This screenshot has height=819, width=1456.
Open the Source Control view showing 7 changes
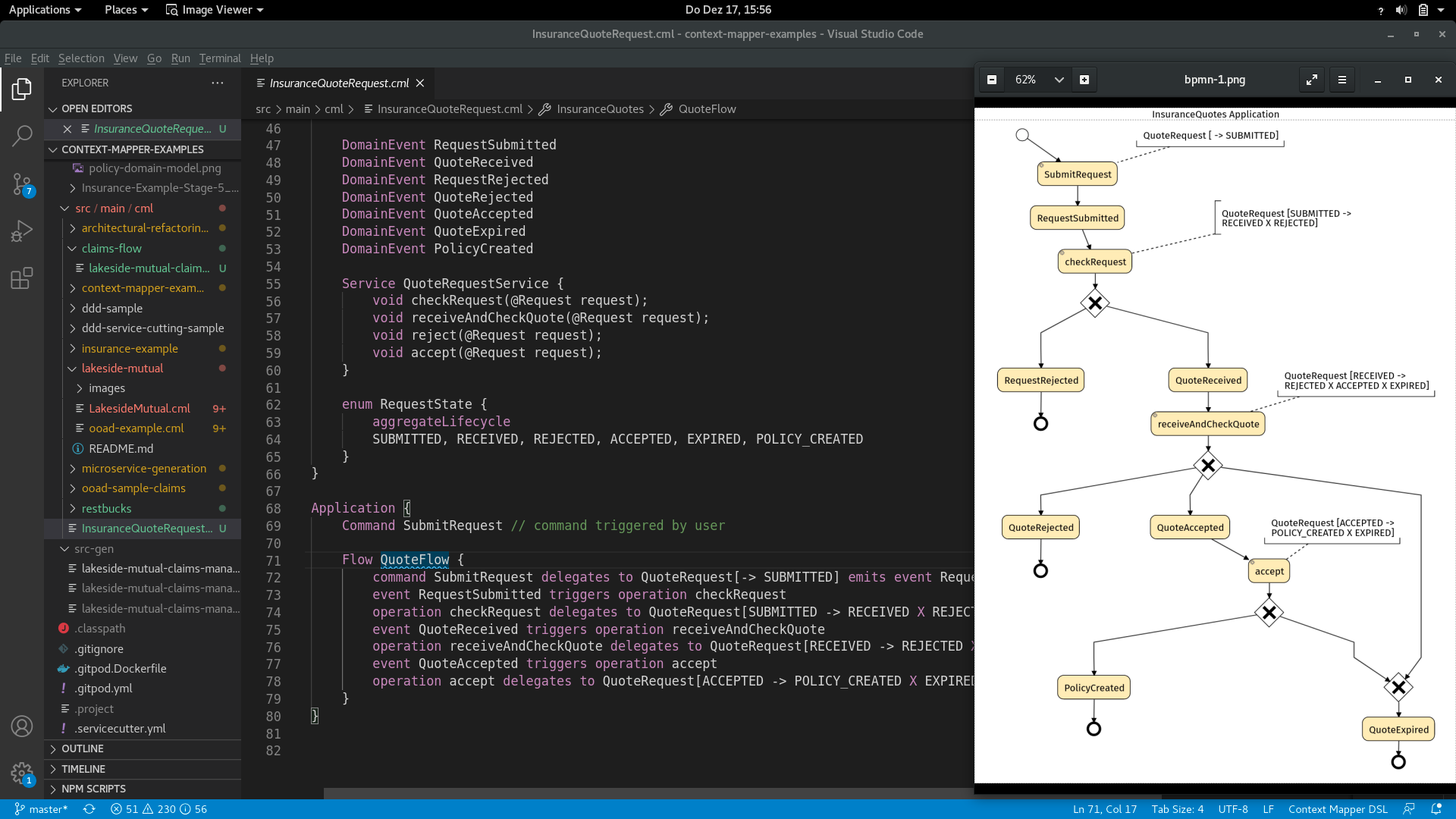point(21,184)
